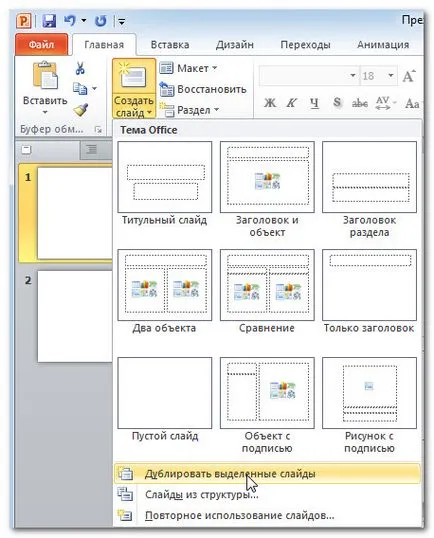434x538 pixels.
Task: Save presentation with floppy disk icon
Action: coord(49,21)
